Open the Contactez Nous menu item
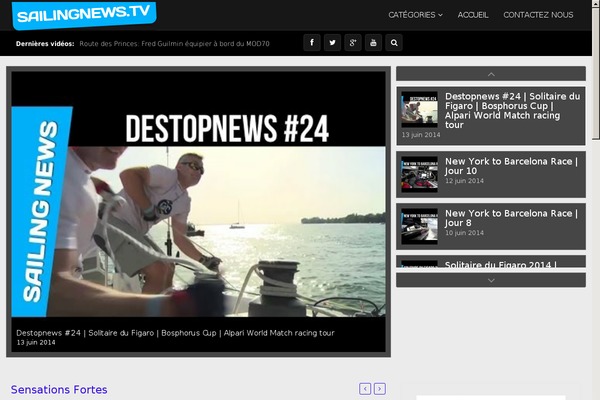Viewport: 600px width, 400px height. 538,15
